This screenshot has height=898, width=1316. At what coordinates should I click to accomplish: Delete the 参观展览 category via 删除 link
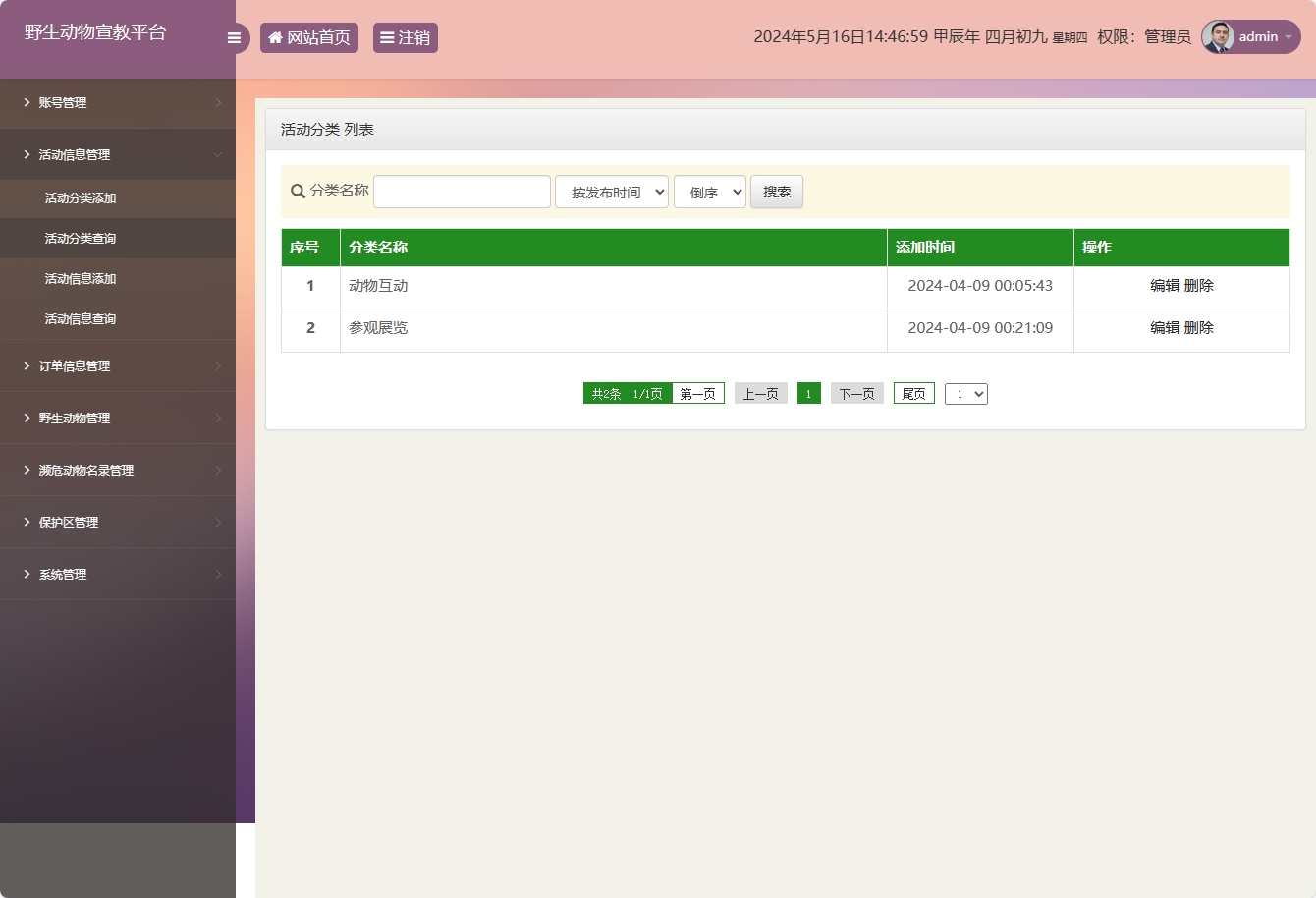(x=1201, y=328)
